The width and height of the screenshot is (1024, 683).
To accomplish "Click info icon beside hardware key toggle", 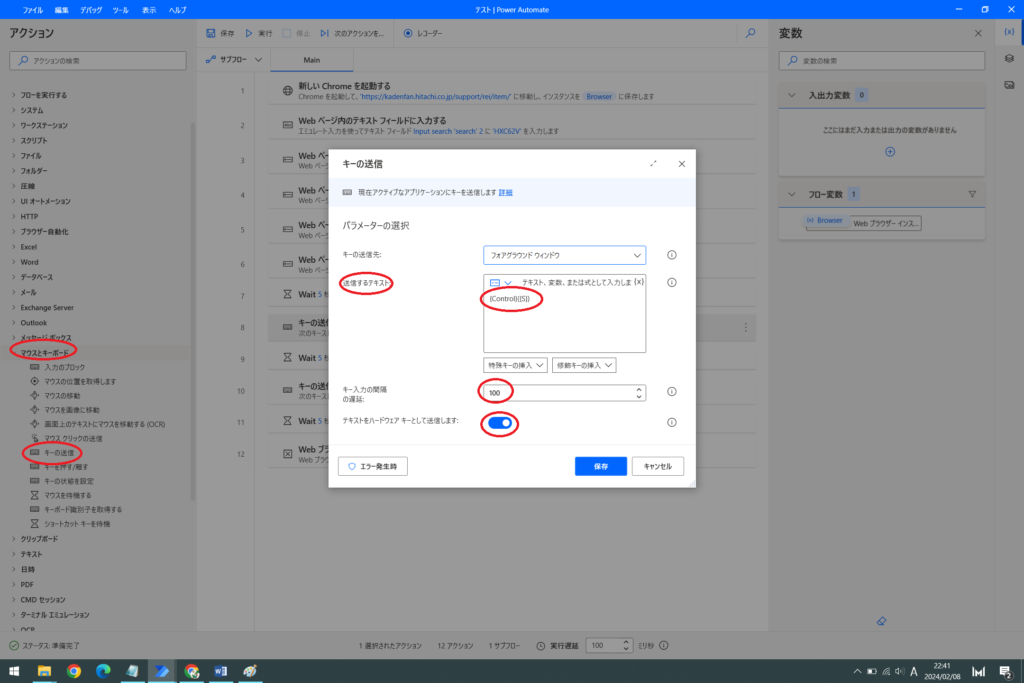I will tap(671, 422).
